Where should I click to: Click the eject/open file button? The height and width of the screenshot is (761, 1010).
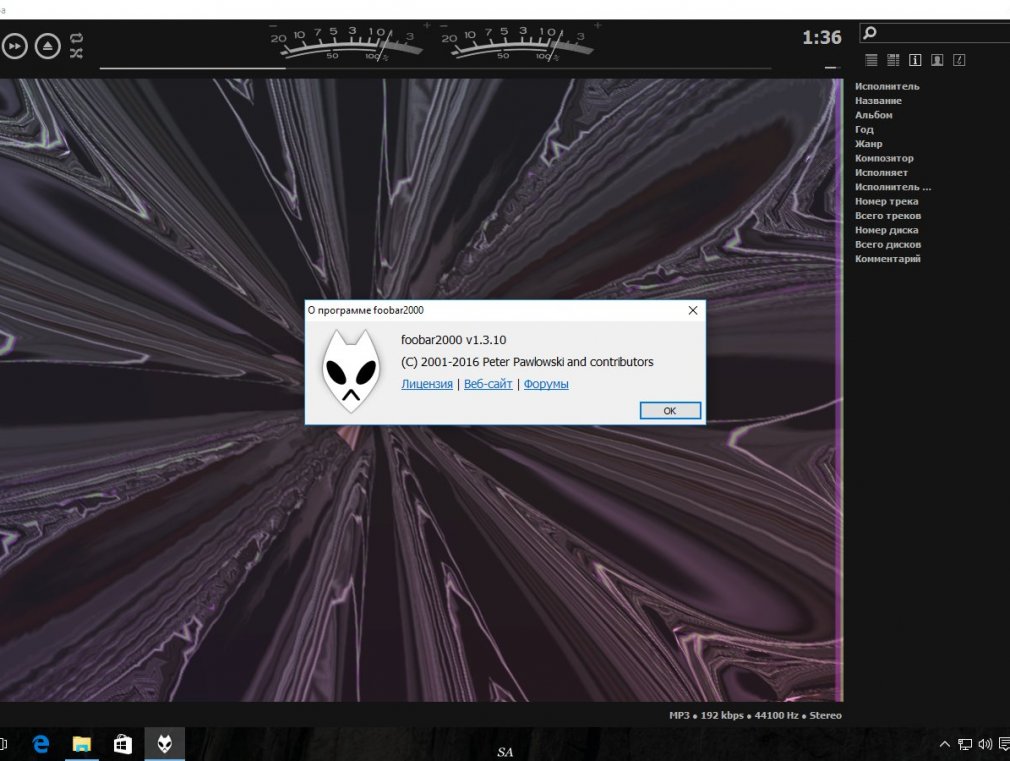tap(48, 46)
